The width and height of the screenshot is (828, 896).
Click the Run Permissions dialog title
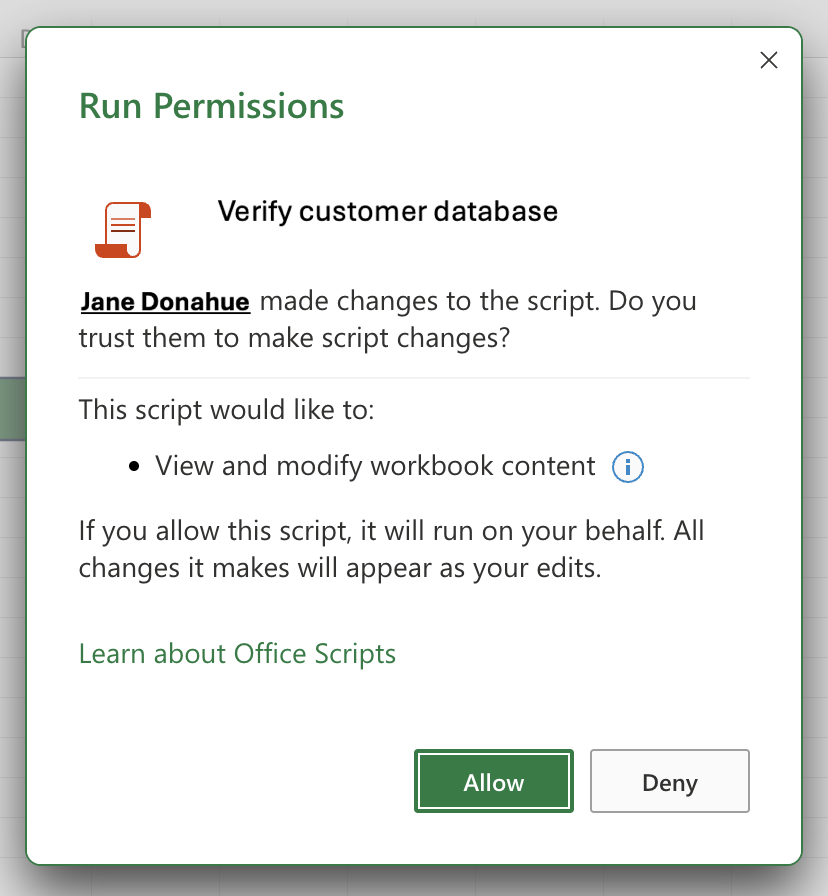click(x=211, y=106)
